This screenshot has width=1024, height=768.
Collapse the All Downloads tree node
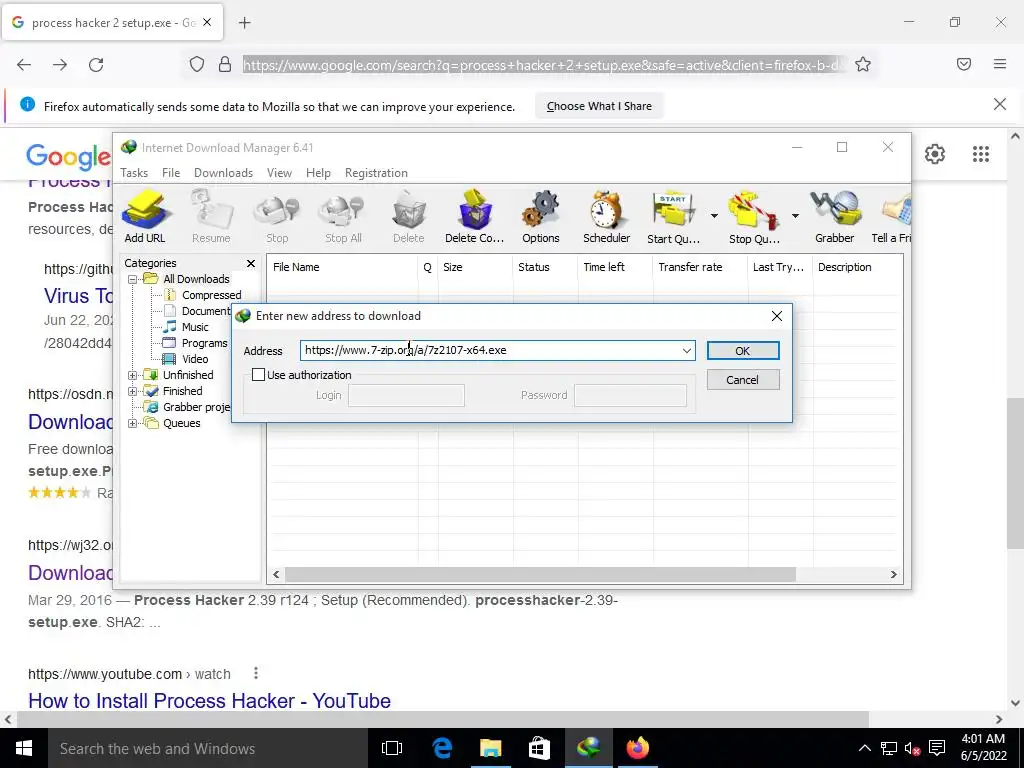point(133,280)
